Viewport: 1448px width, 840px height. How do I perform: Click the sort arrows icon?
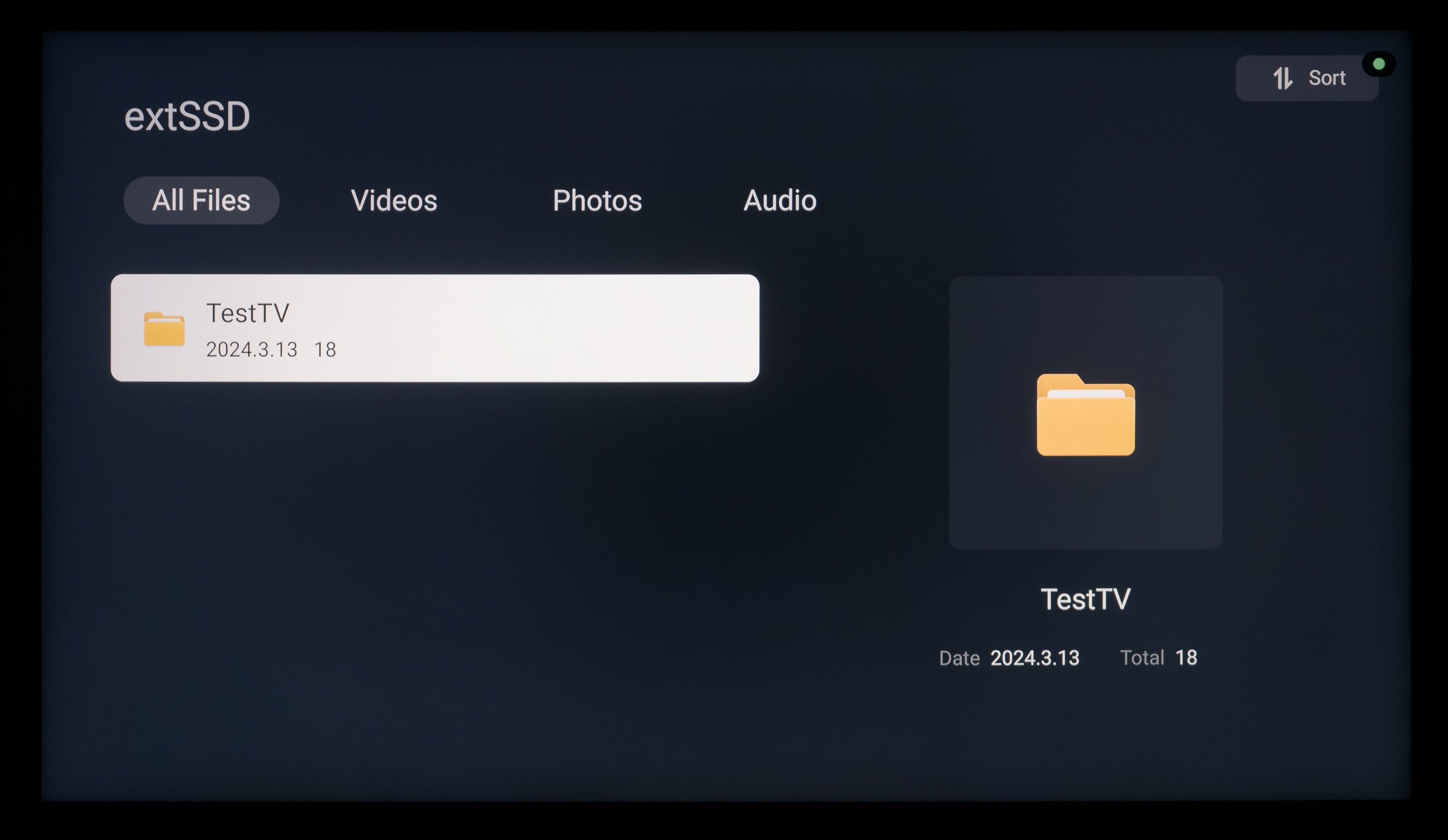pyautogui.click(x=1282, y=78)
